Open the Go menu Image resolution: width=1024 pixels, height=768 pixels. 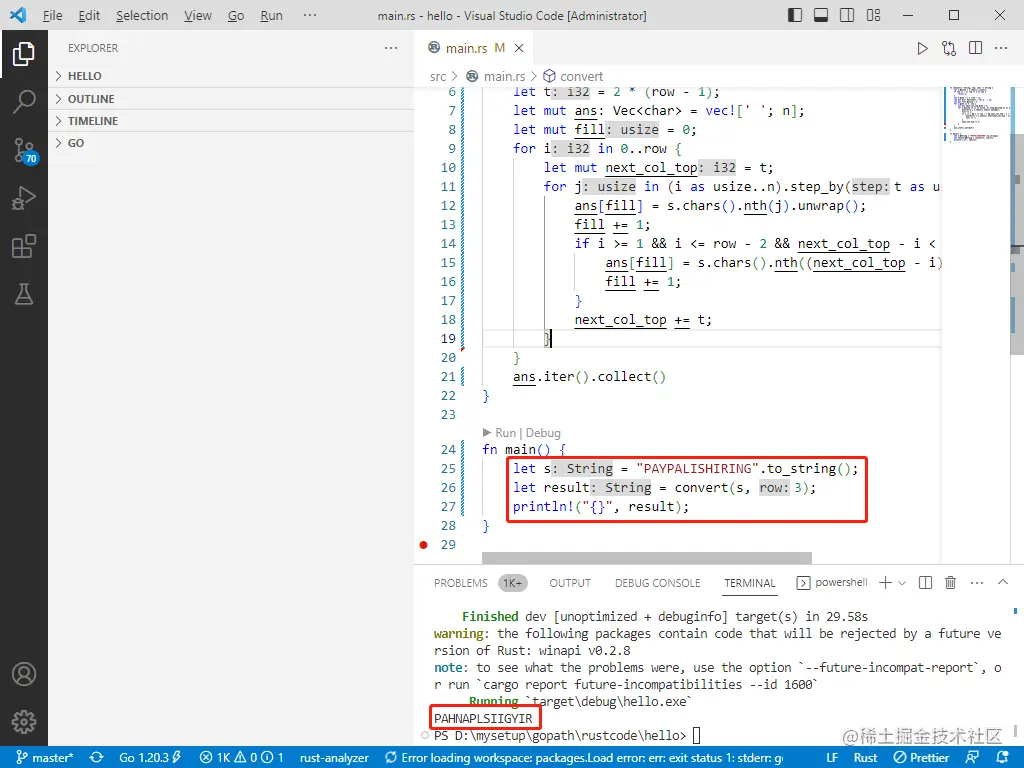click(236, 15)
